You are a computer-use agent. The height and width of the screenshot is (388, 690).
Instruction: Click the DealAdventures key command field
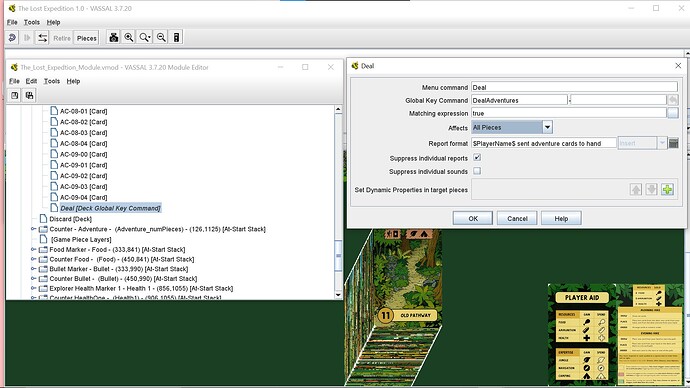tap(519, 100)
